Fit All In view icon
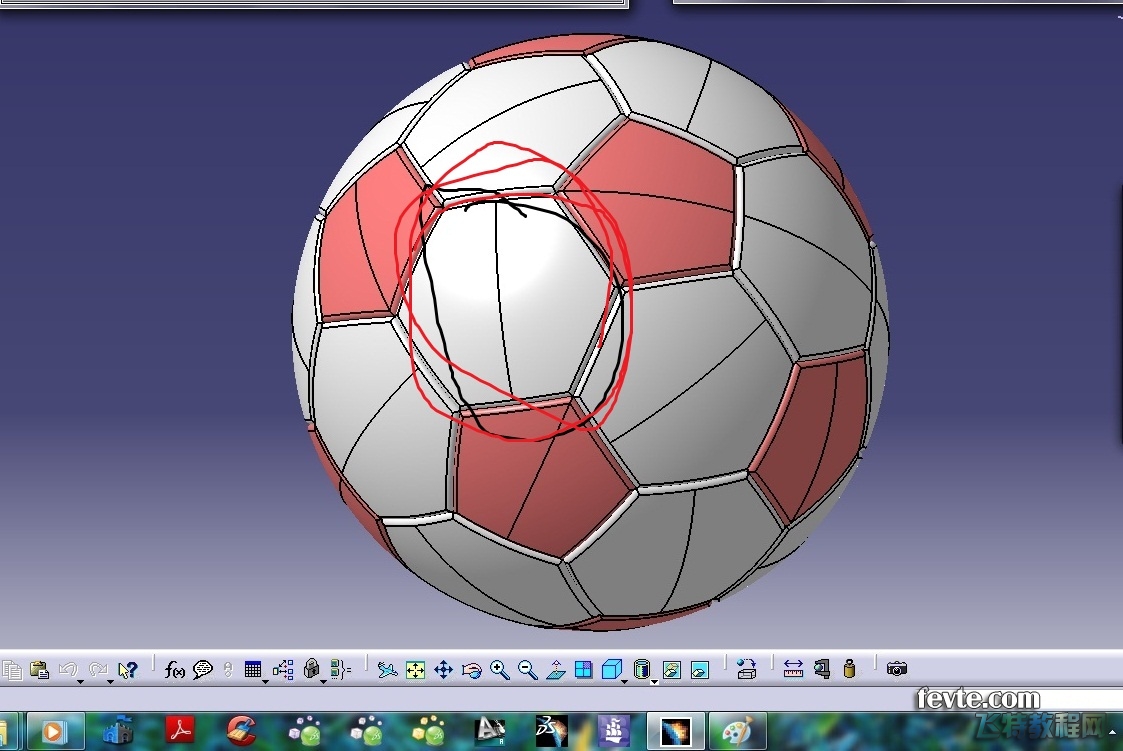The image size is (1123, 751). [x=415, y=670]
